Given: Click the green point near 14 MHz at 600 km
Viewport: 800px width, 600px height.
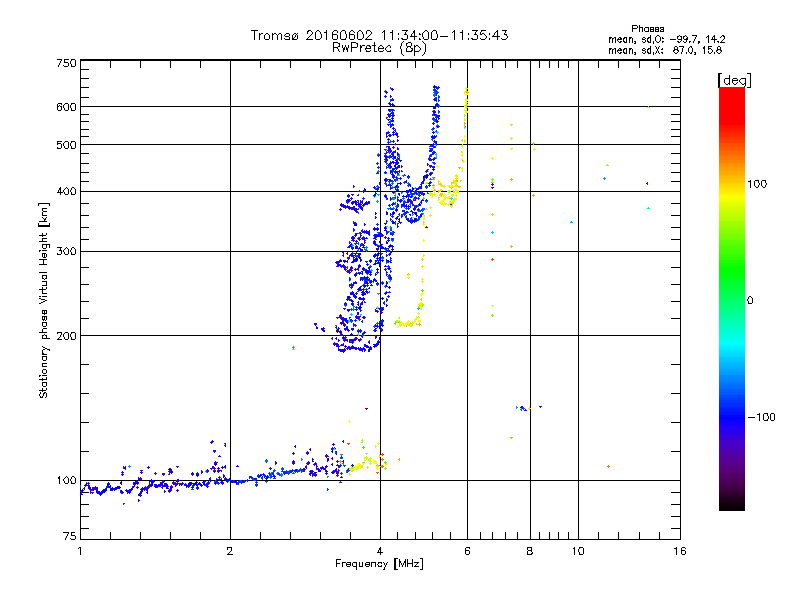Looking at the screenshot, I should pyautogui.click(x=648, y=107).
